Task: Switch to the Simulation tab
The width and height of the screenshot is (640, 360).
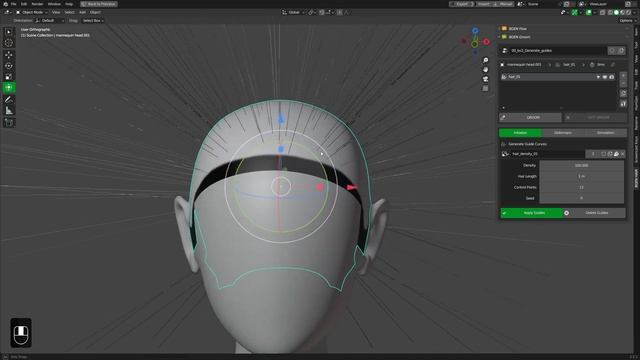Action: [605, 133]
